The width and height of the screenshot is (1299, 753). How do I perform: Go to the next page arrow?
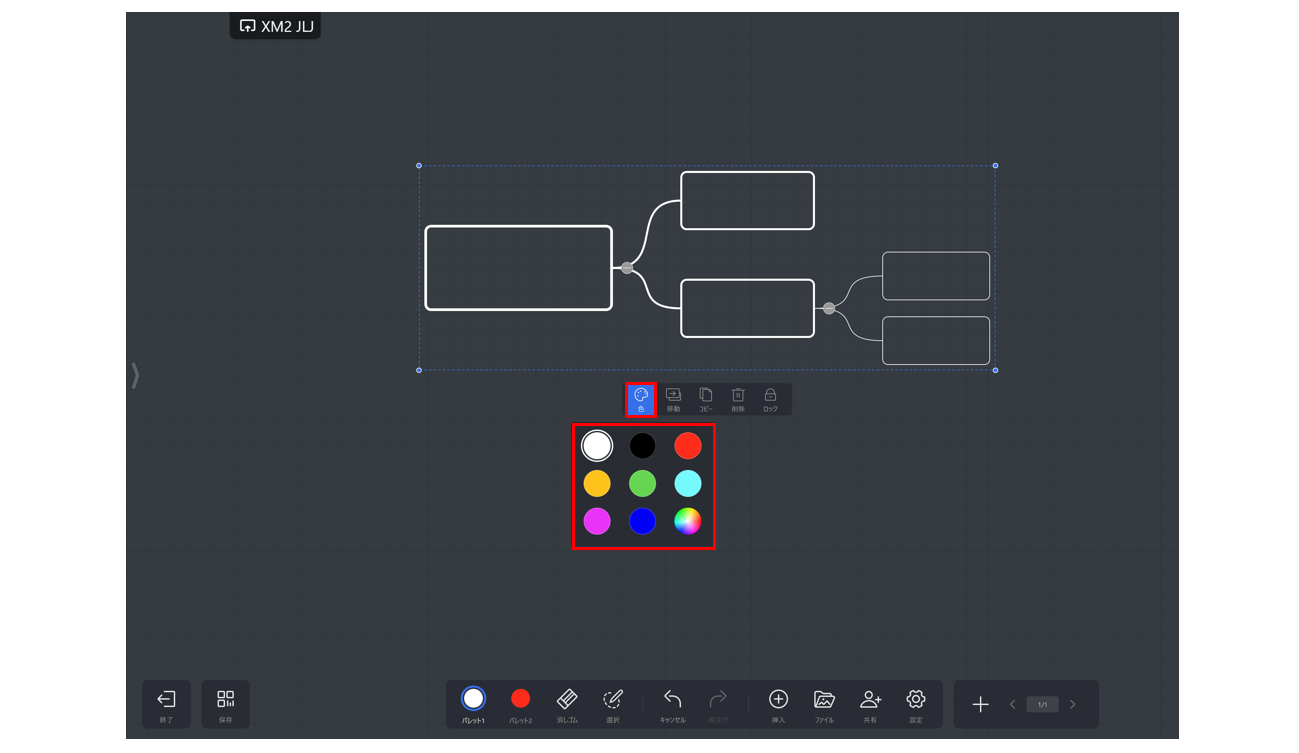click(1073, 705)
